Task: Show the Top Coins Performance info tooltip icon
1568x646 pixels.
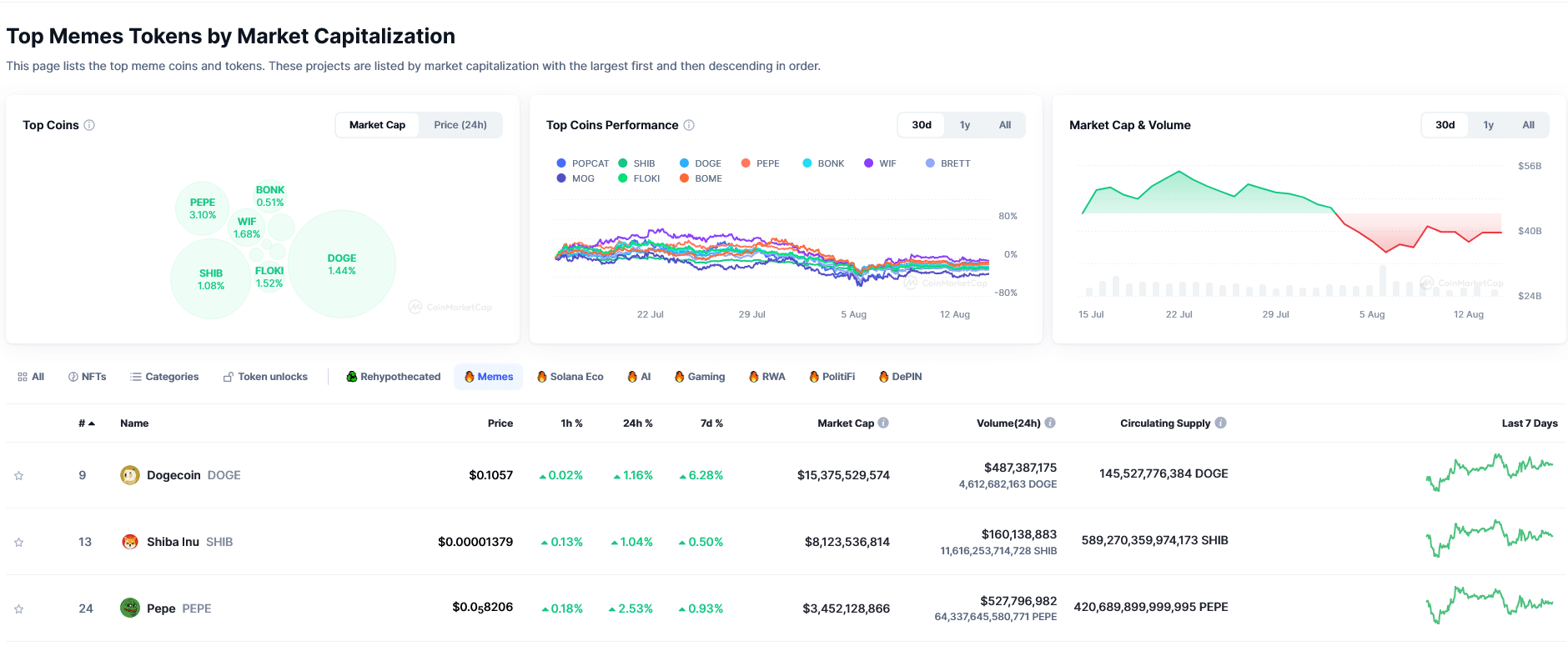Action: tap(689, 125)
